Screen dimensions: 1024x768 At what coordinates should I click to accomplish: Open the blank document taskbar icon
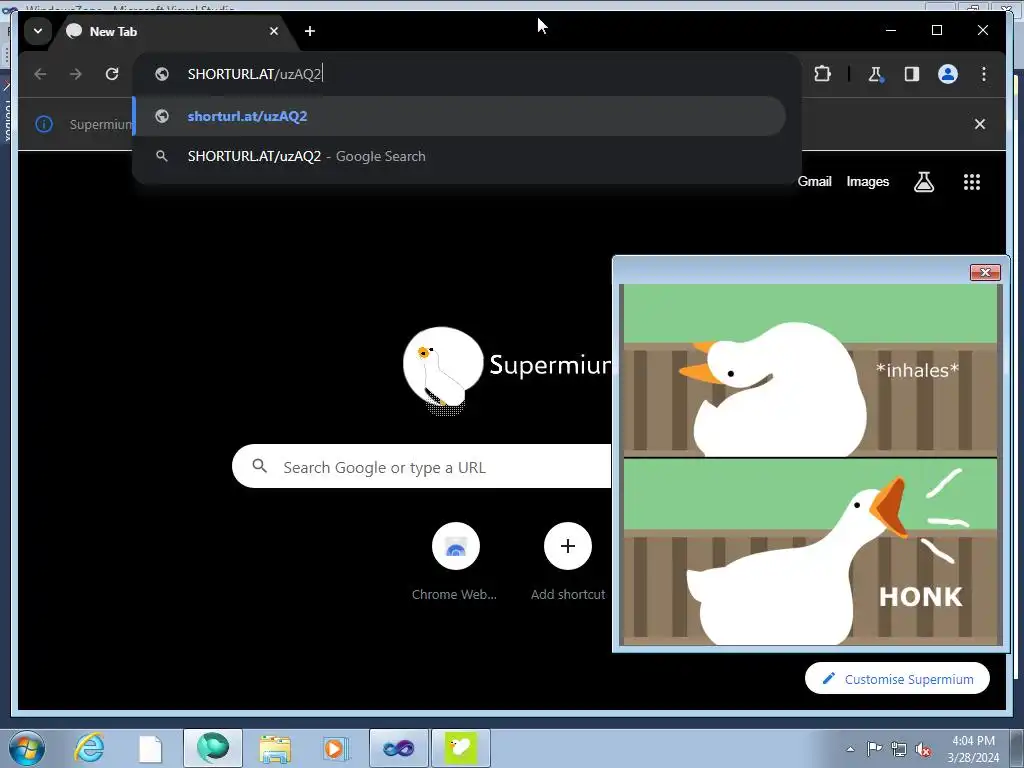150,748
